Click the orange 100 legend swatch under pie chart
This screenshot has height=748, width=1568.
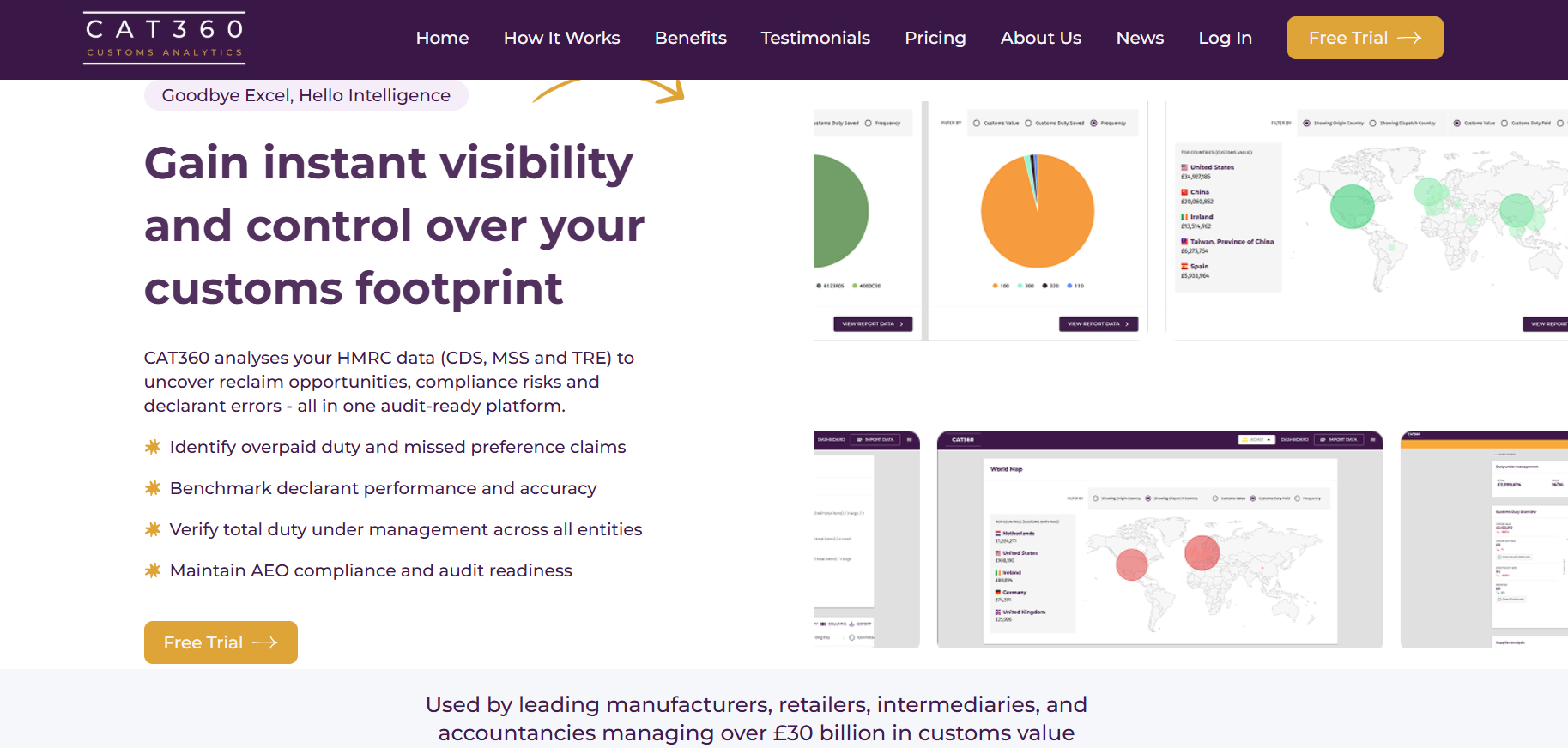(995, 286)
